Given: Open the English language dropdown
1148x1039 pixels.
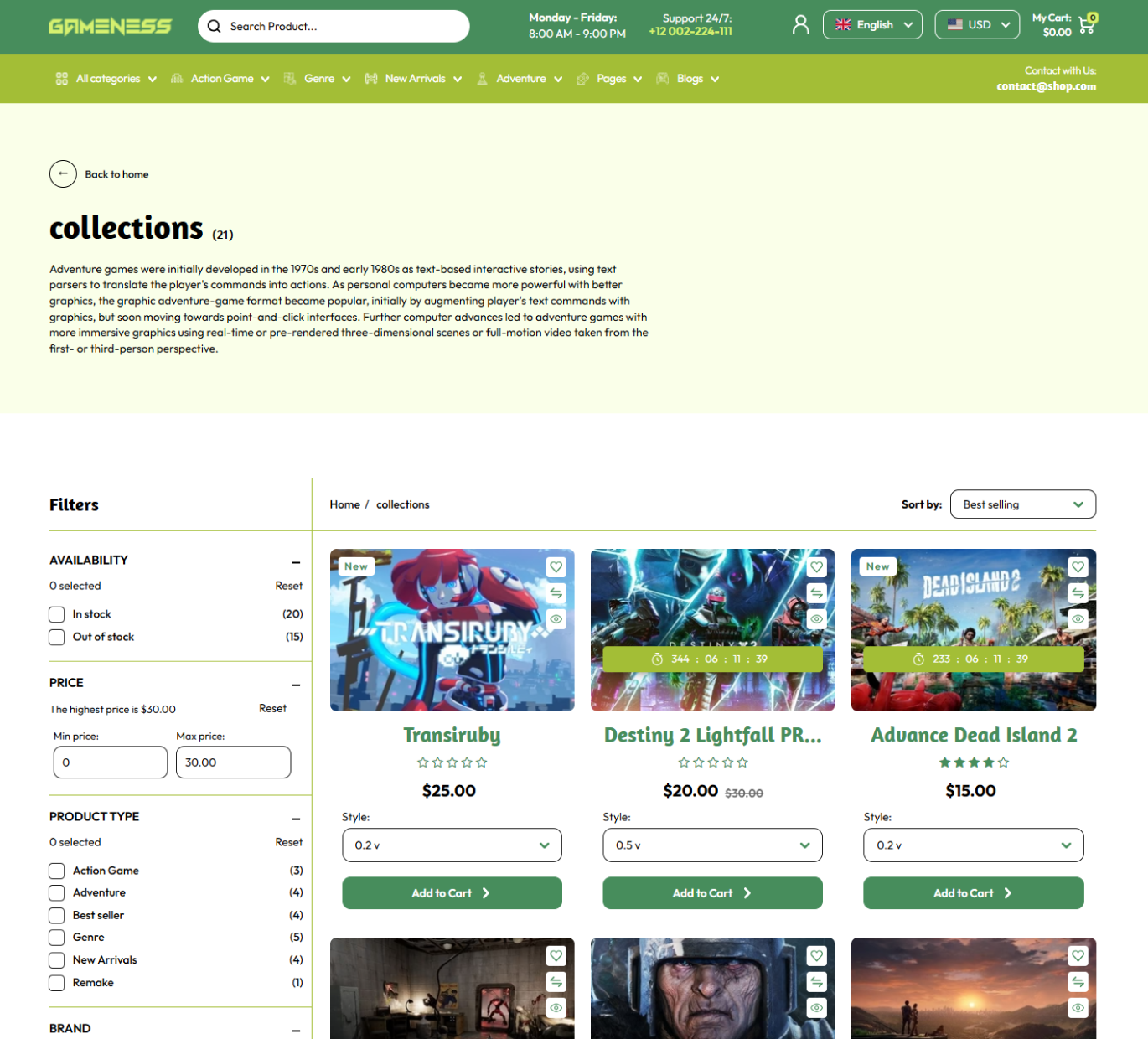Looking at the screenshot, I should [x=872, y=24].
